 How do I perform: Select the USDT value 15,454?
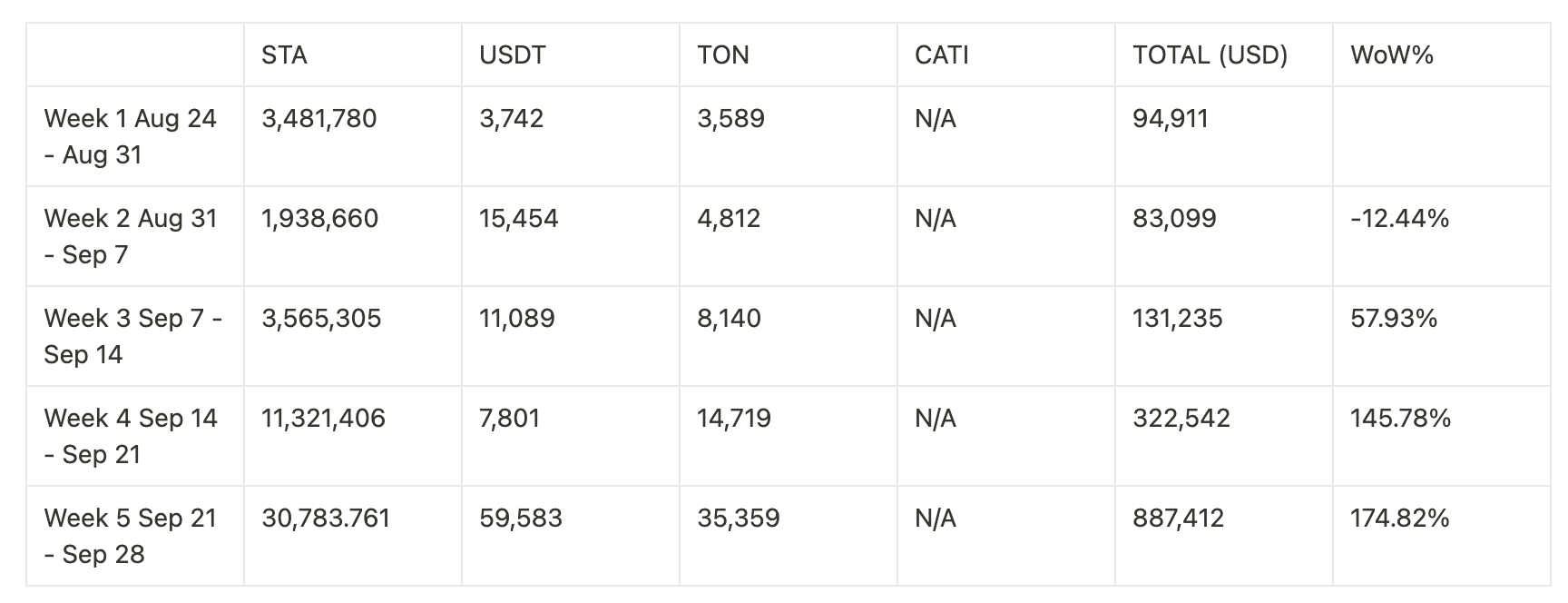[519, 219]
